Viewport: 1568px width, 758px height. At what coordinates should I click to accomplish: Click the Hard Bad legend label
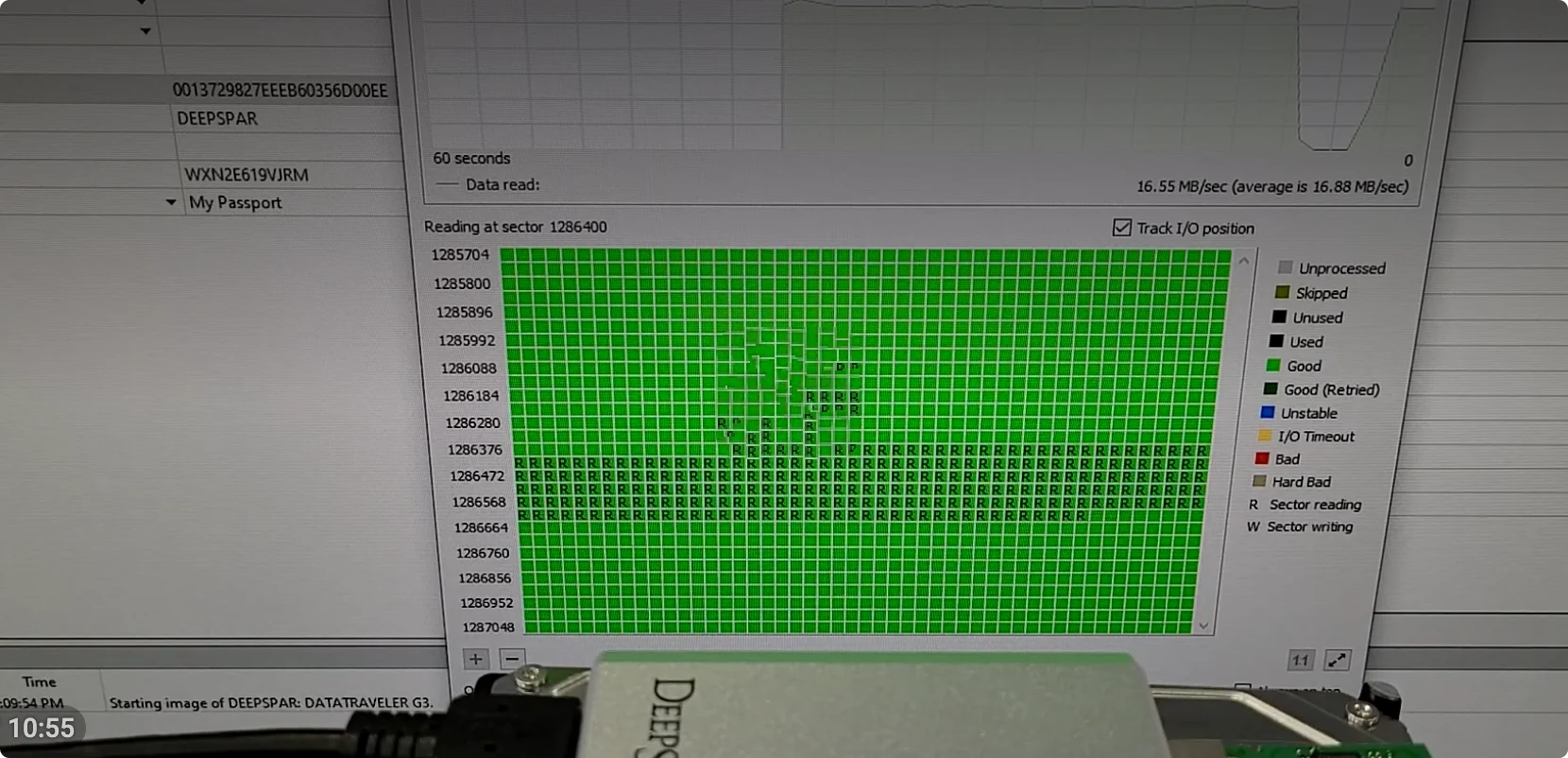coord(1302,482)
